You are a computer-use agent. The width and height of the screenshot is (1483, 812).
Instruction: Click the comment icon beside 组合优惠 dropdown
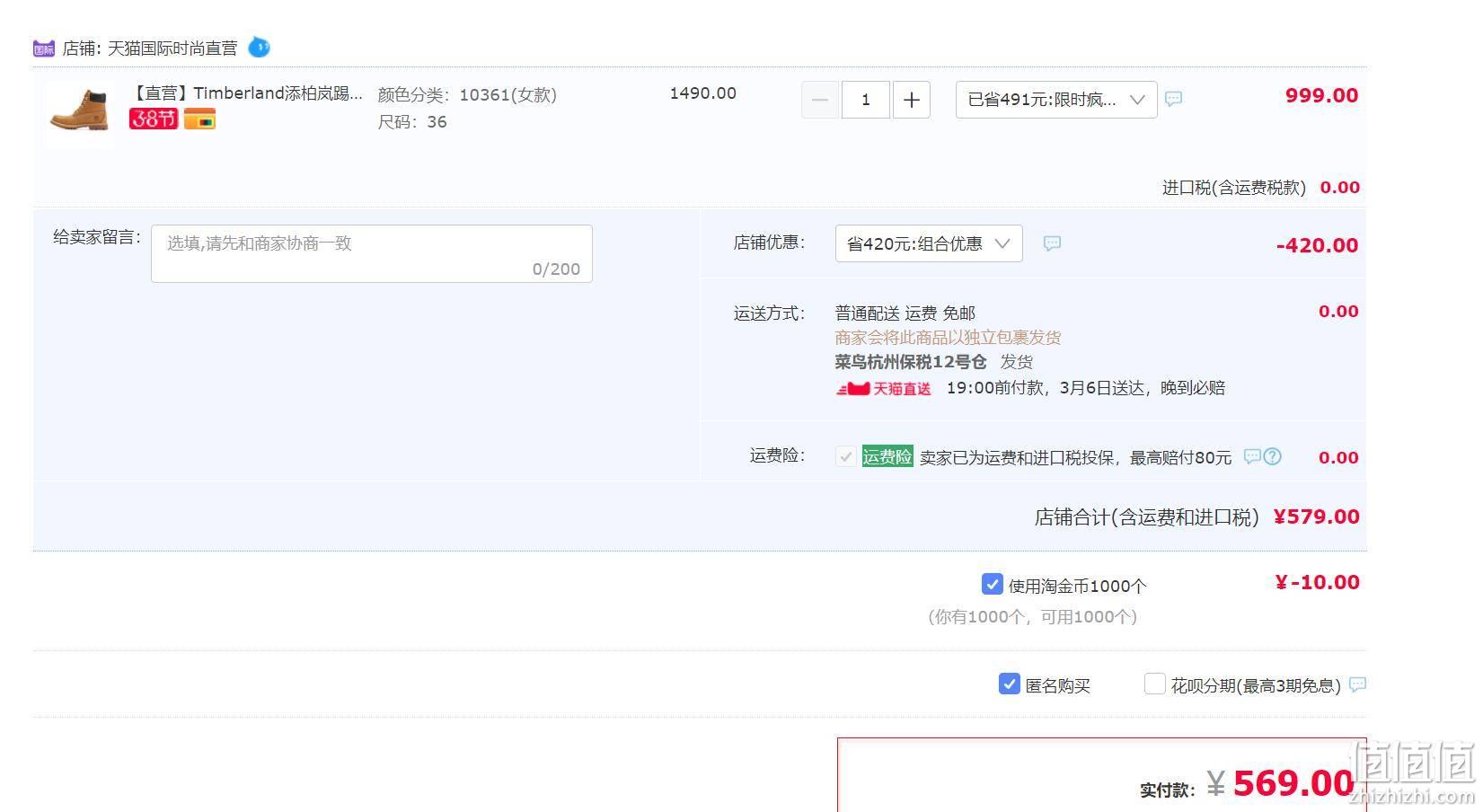point(1052,243)
